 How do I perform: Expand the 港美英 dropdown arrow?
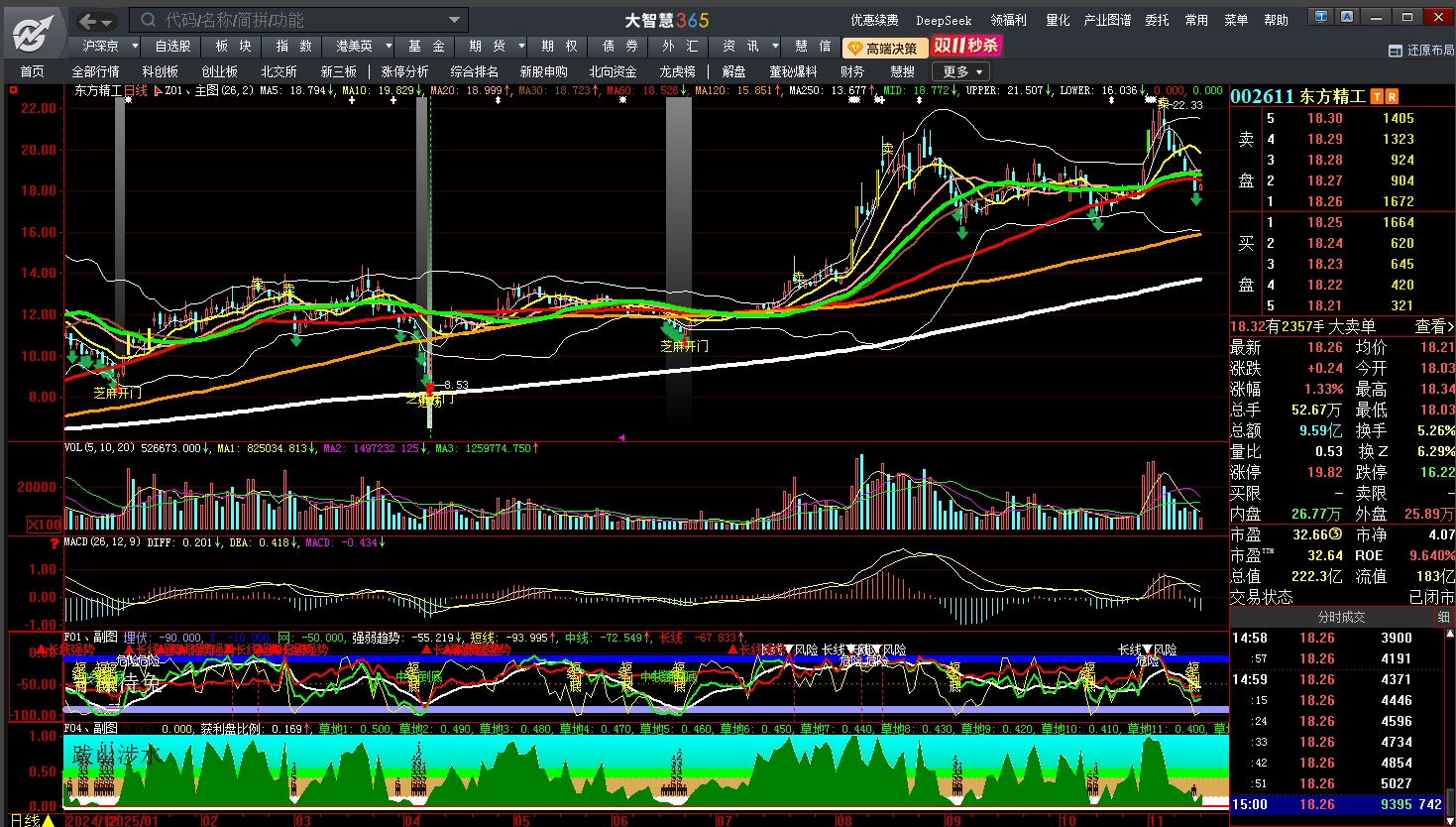(389, 46)
